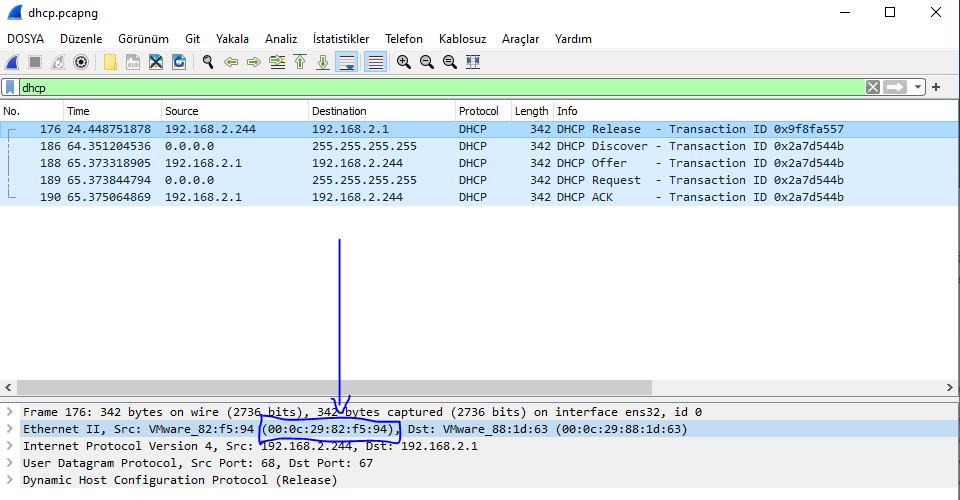Open the DOSYA menu

[x=26, y=39]
